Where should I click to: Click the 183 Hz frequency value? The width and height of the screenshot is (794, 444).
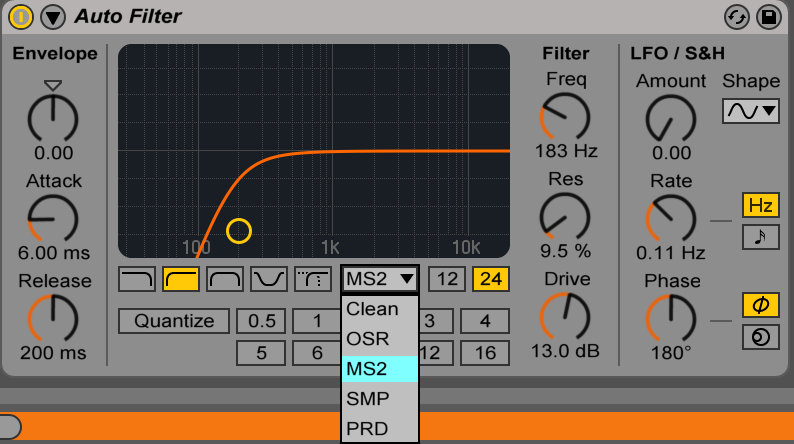coord(566,151)
